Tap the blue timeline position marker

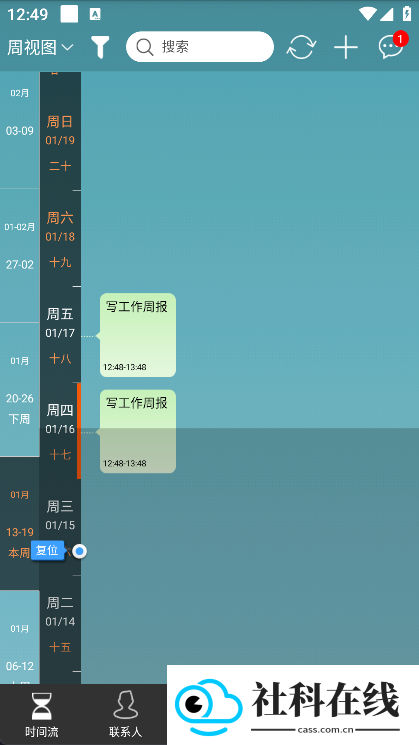coord(80,552)
